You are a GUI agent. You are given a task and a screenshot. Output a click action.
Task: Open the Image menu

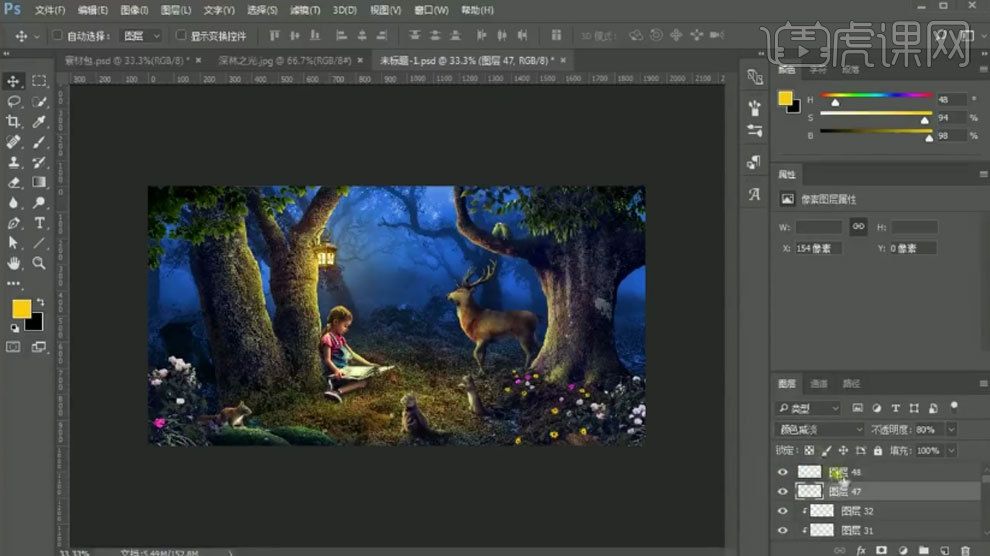[134, 10]
